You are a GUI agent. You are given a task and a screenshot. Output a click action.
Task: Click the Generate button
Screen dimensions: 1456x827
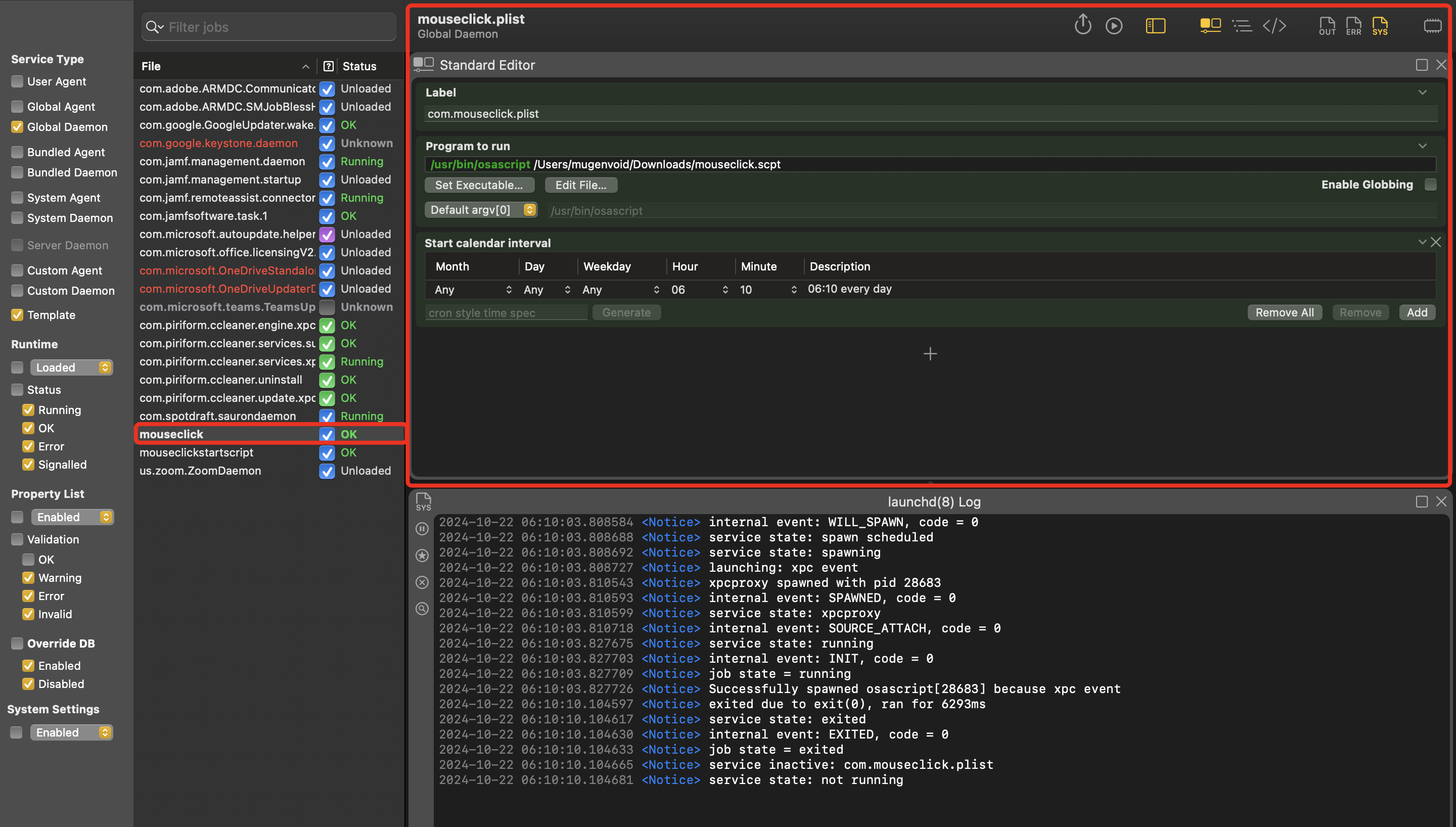626,312
